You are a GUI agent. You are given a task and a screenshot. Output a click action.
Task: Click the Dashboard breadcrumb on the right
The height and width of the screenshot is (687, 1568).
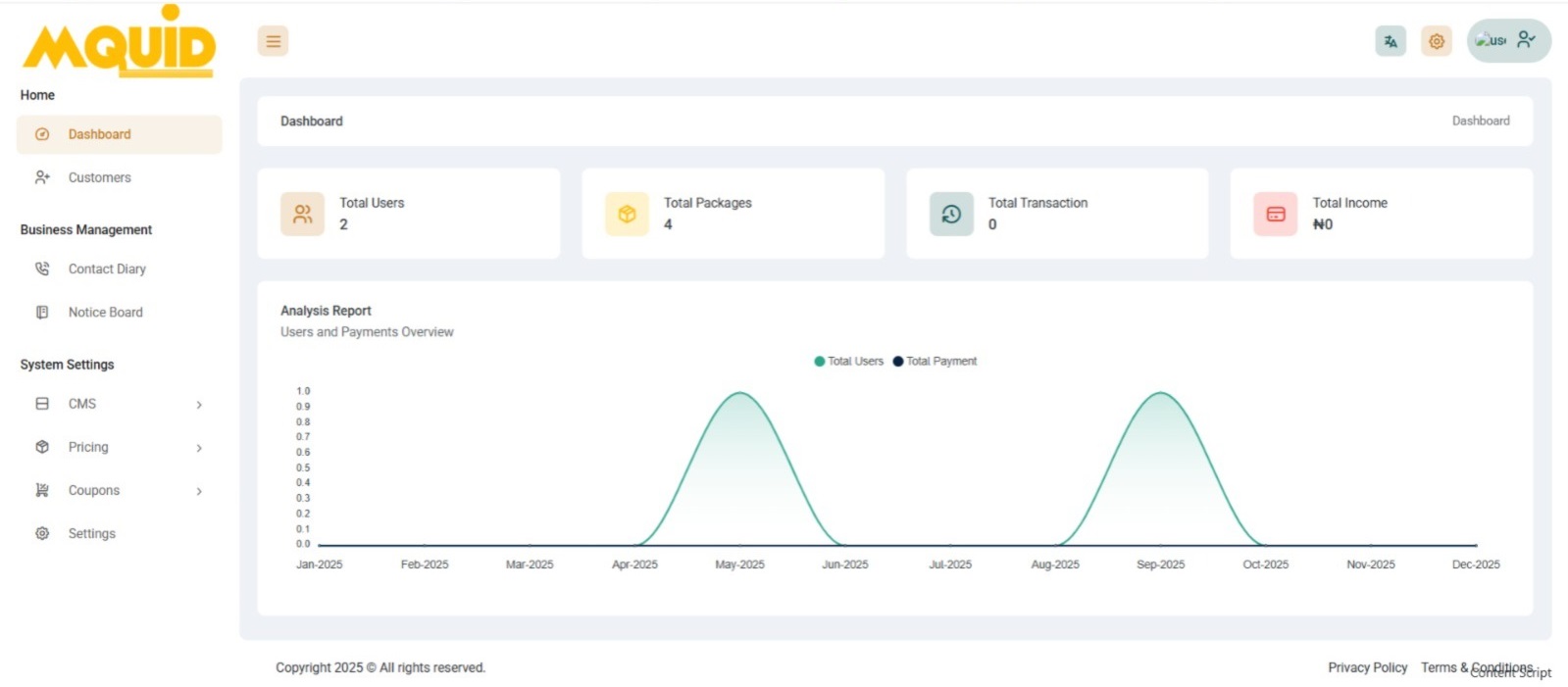[x=1480, y=121]
